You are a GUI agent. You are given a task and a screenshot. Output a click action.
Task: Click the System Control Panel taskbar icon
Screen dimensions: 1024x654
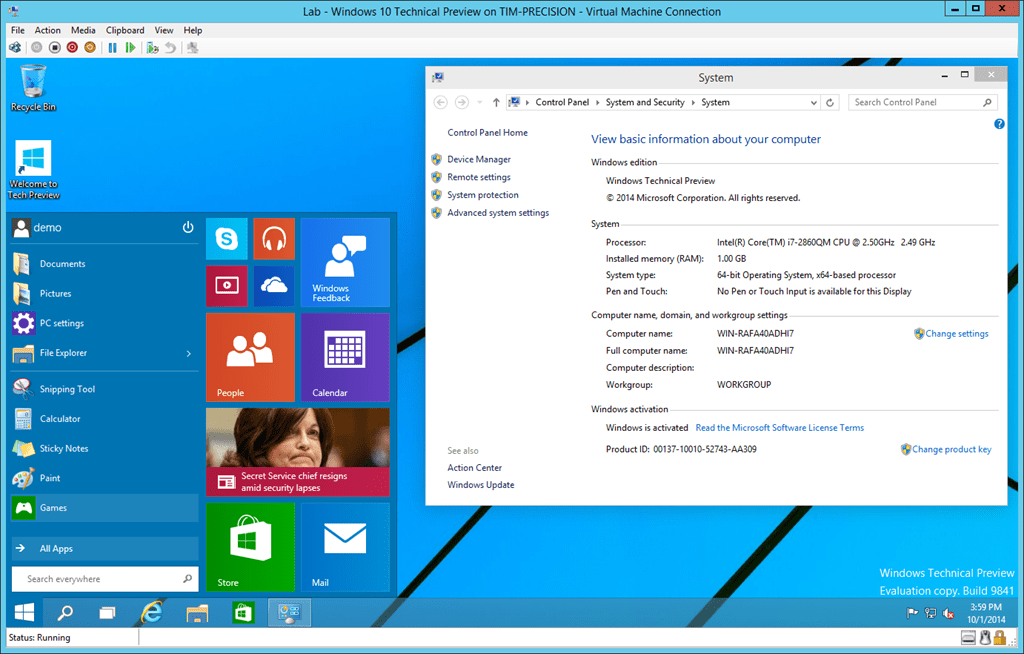(x=289, y=612)
